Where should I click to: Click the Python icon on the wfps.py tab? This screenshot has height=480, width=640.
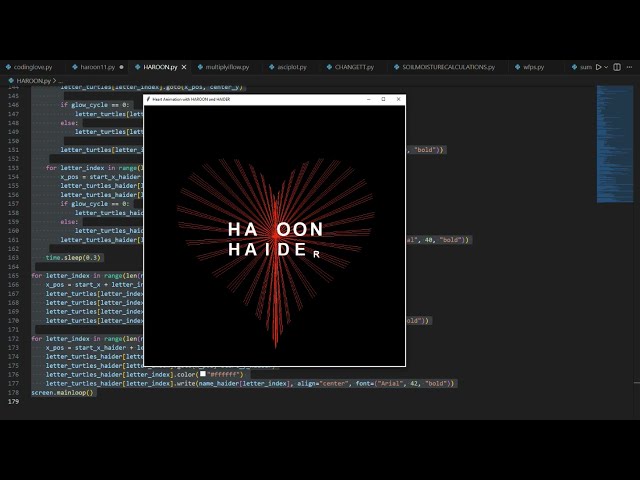coord(518,67)
